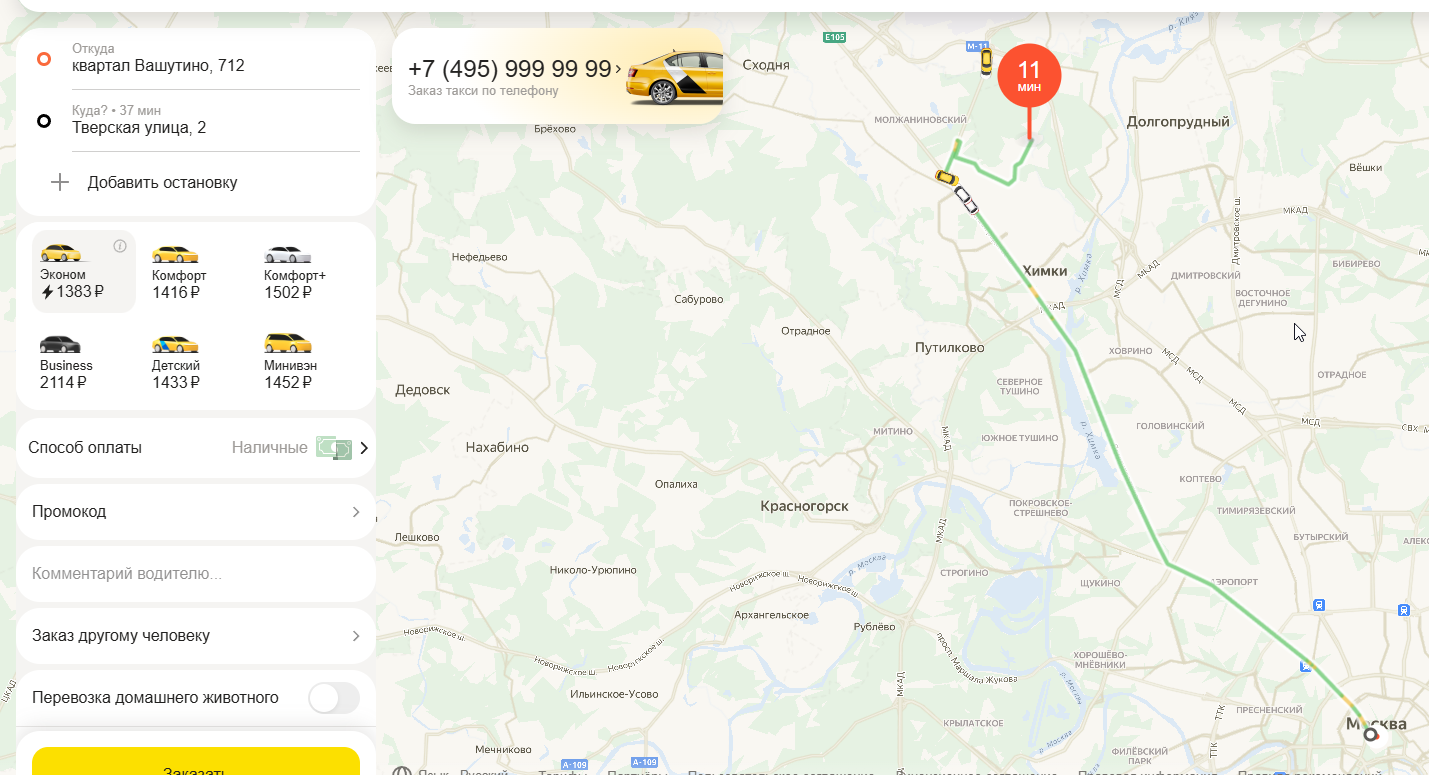Click the plus icon for adding a stop

pos(60,182)
